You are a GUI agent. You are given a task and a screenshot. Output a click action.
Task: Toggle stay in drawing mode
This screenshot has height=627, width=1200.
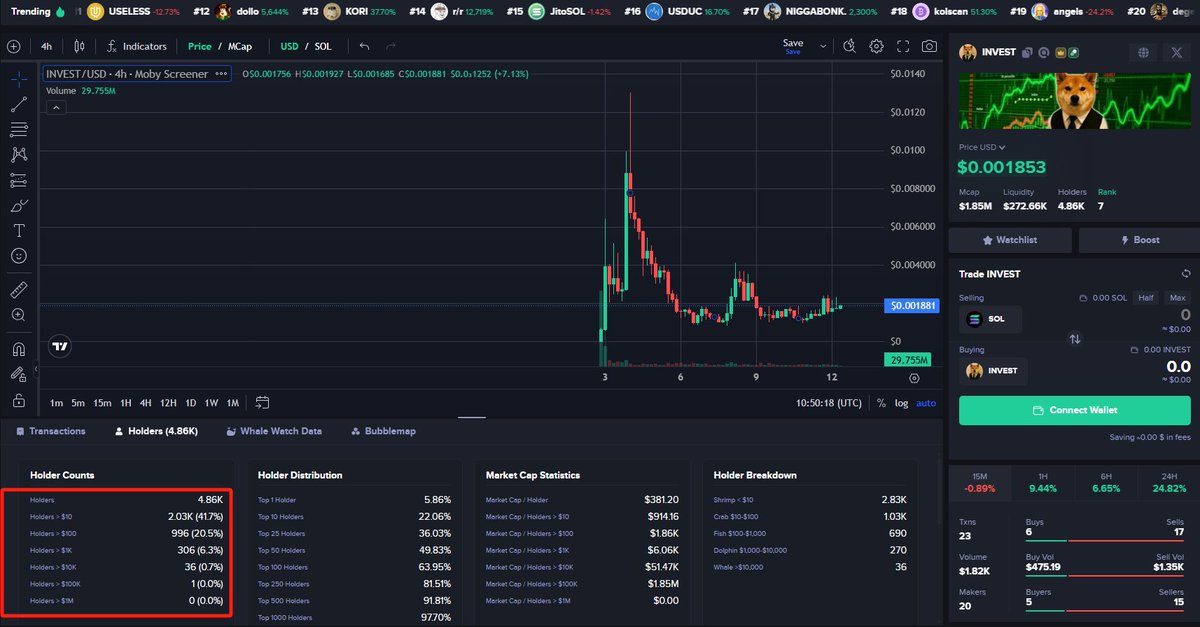19,375
